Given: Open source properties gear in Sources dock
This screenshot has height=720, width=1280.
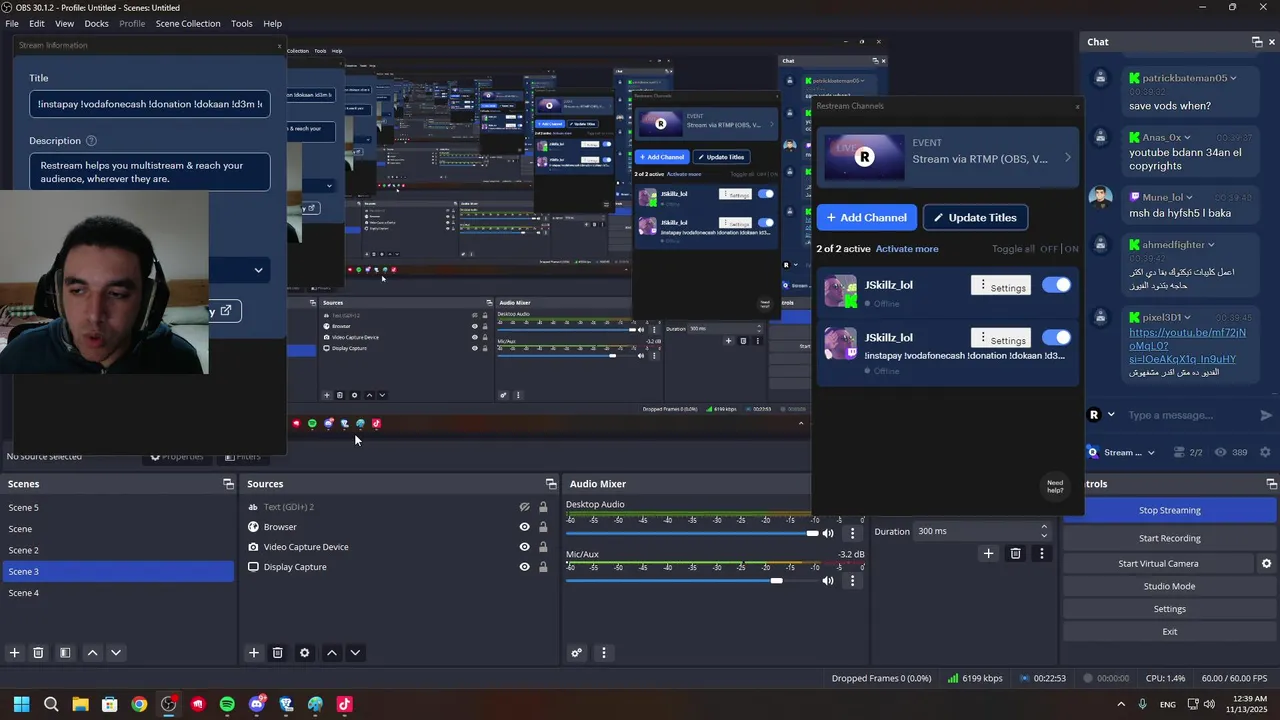Looking at the screenshot, I should pos(305,653).
